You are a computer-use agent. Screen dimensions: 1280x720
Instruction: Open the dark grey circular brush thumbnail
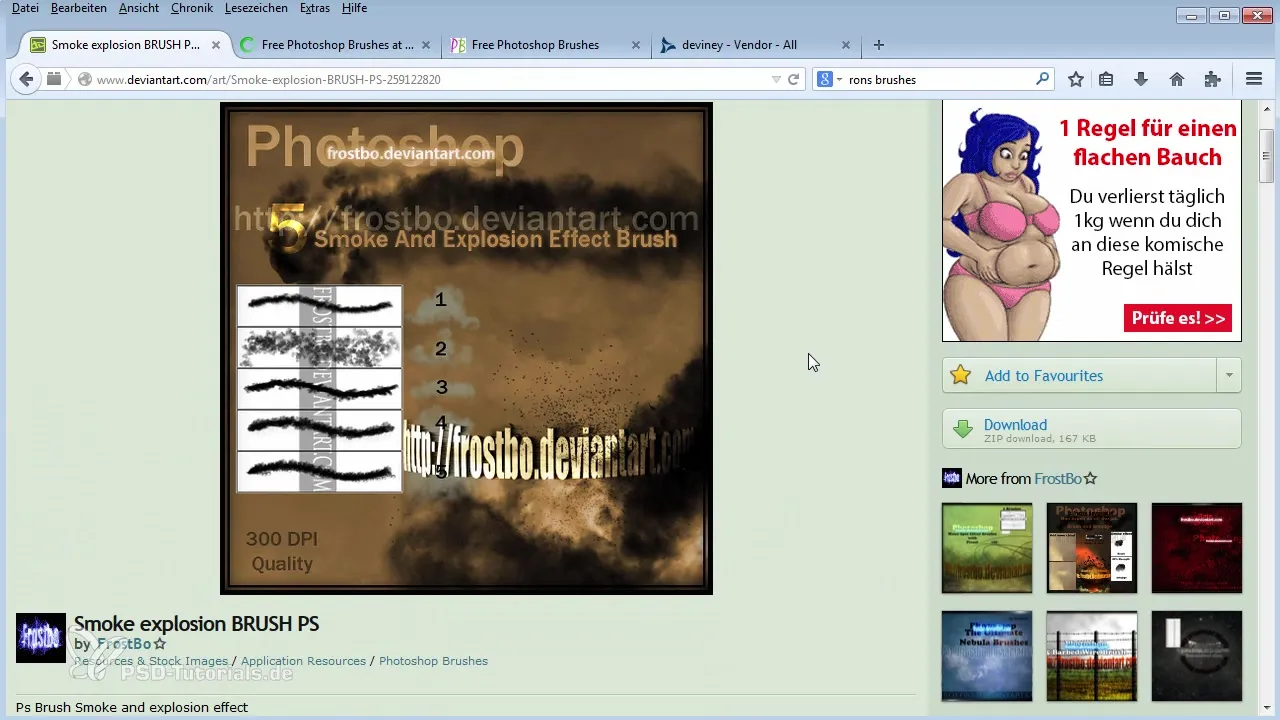pyautogui.click(x=1197, y=656)
